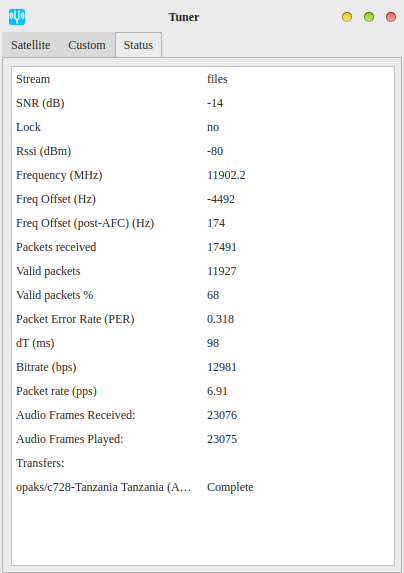Click the Audio Frames Played row
This screenshot has height=573, width=404.
pyautogui.click(x=203, y=439)
